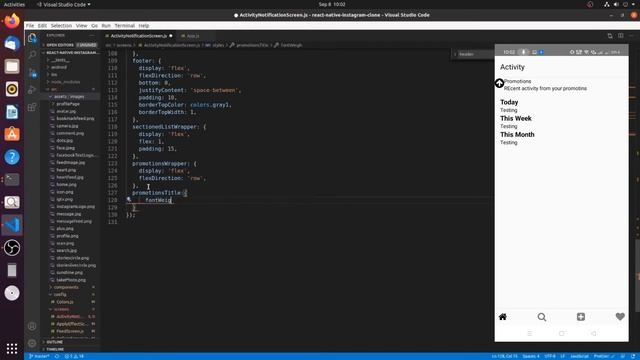Screen dimensions: 640x360
Task: Open the editor more actions menu
Action: pyautogui.click(x=631, y=36)
